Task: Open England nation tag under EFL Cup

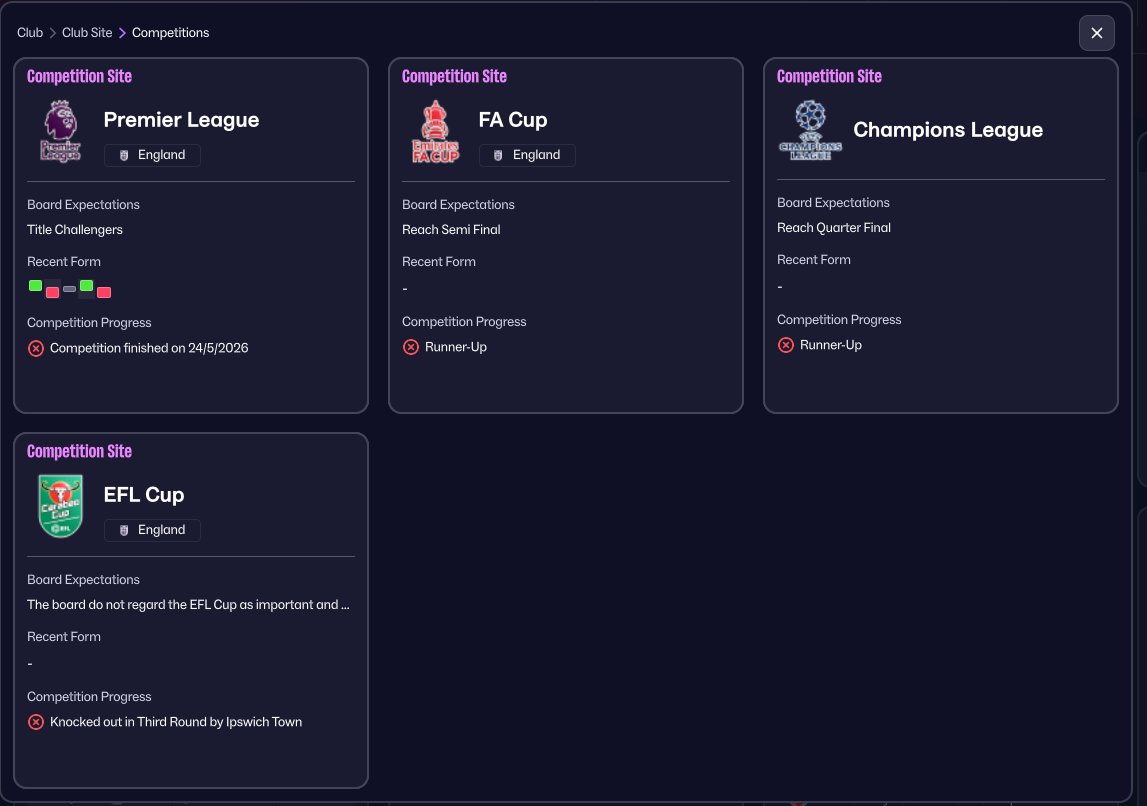Action: click(152, 530)
